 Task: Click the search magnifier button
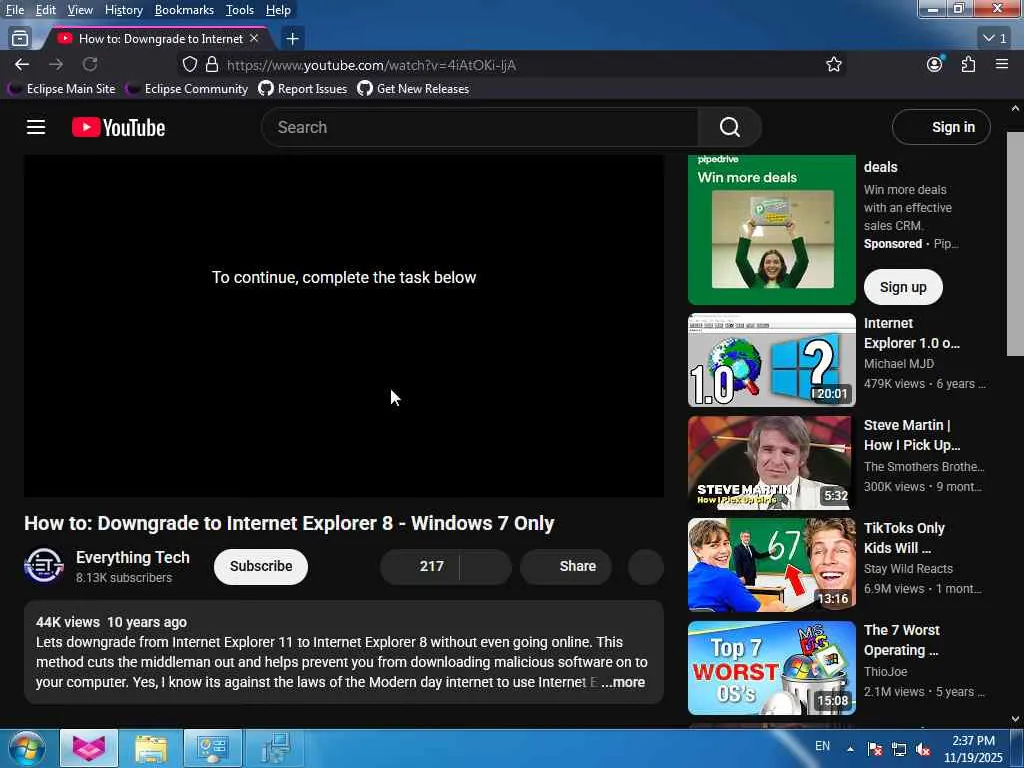click(x=729, y=127)
